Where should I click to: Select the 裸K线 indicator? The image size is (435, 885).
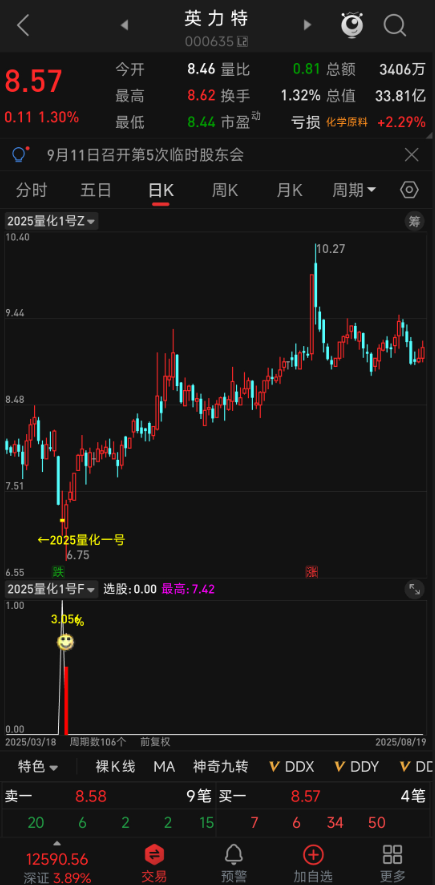click(x=115, y=766)
